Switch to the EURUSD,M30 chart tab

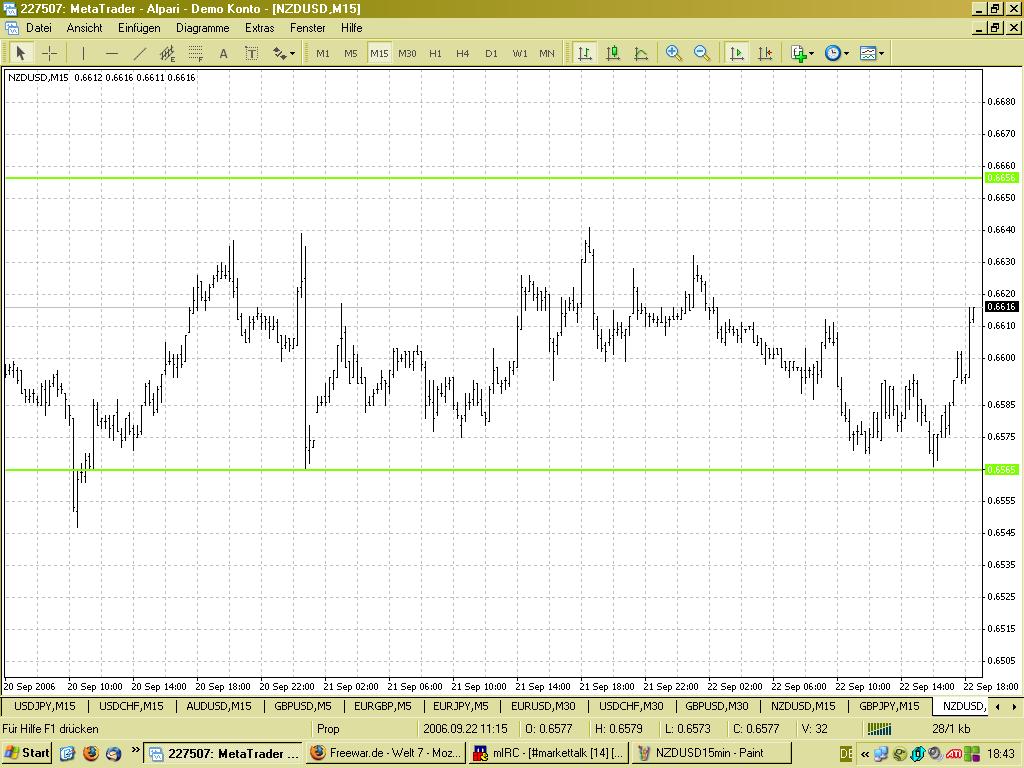pos(542,706)
